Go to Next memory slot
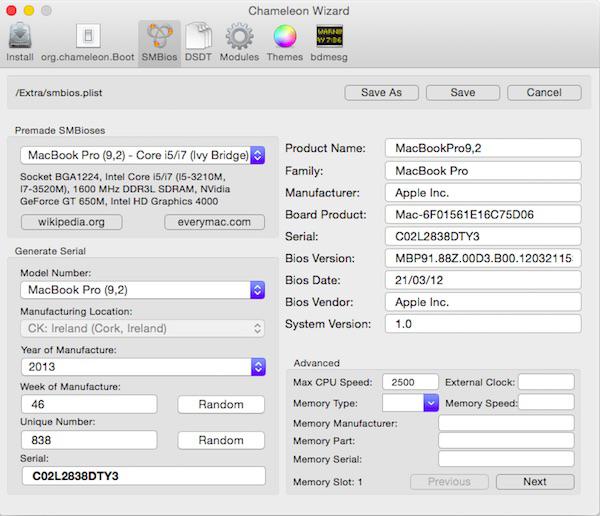Image resolution: width=600 pixels, height=516 pixels. 535,482
